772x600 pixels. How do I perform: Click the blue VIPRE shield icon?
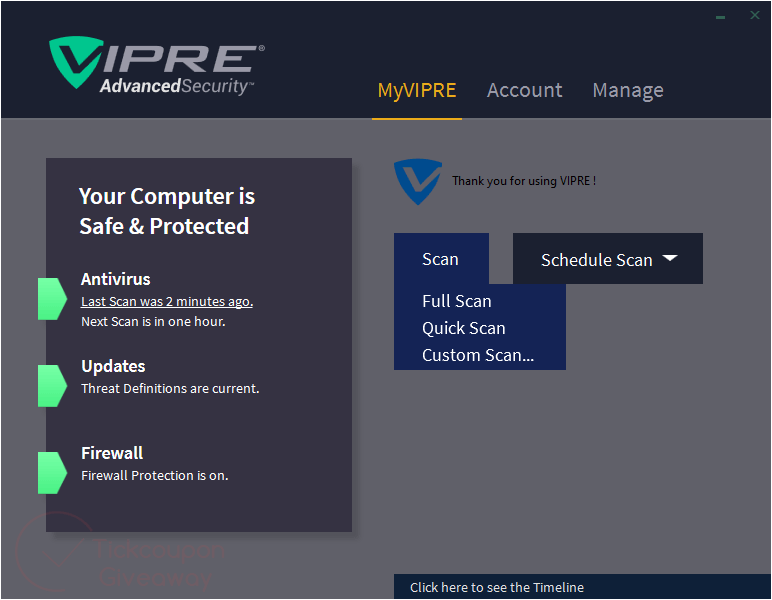tap(418, 181)
